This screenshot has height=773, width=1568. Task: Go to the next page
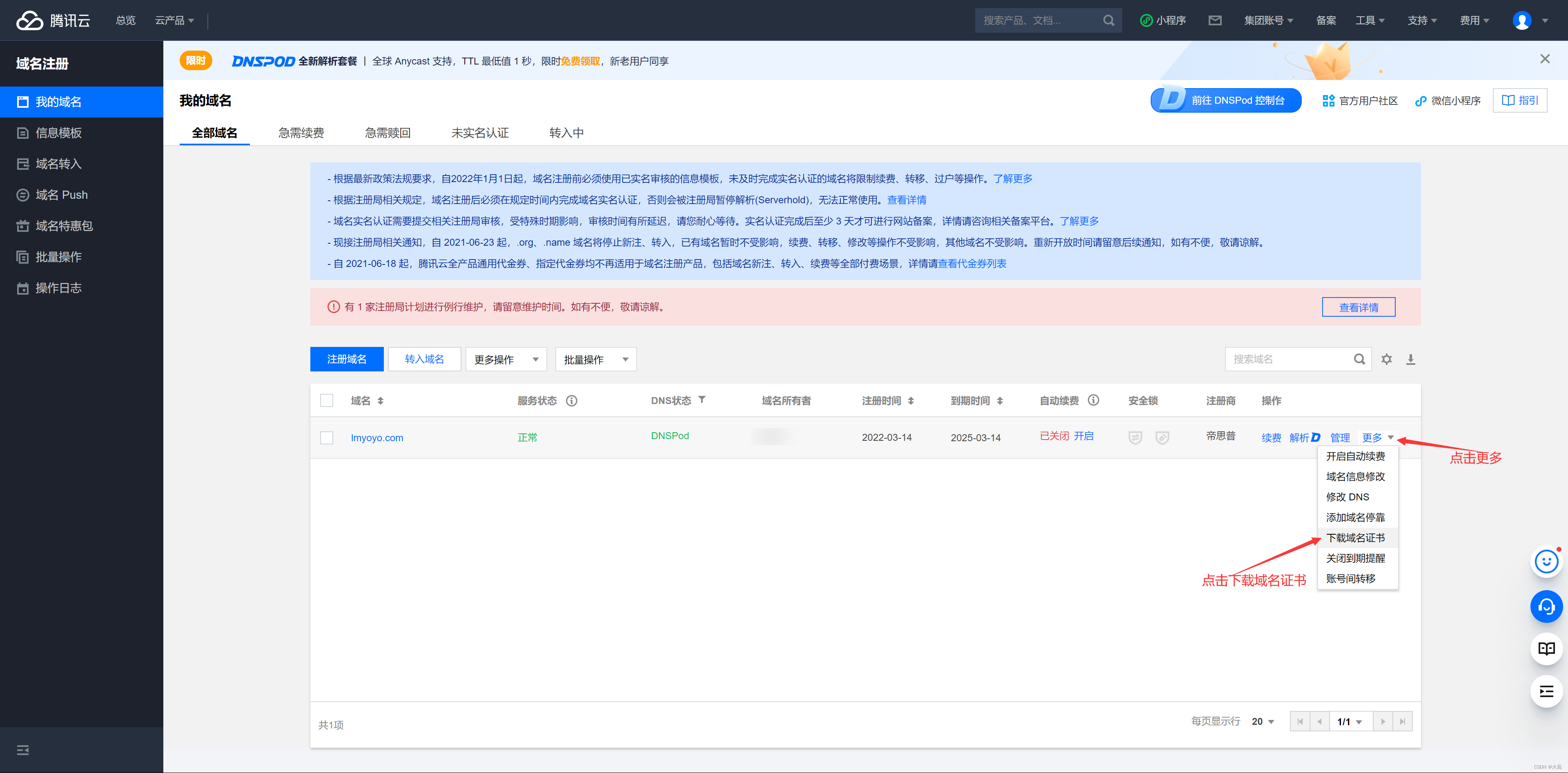1382,721
